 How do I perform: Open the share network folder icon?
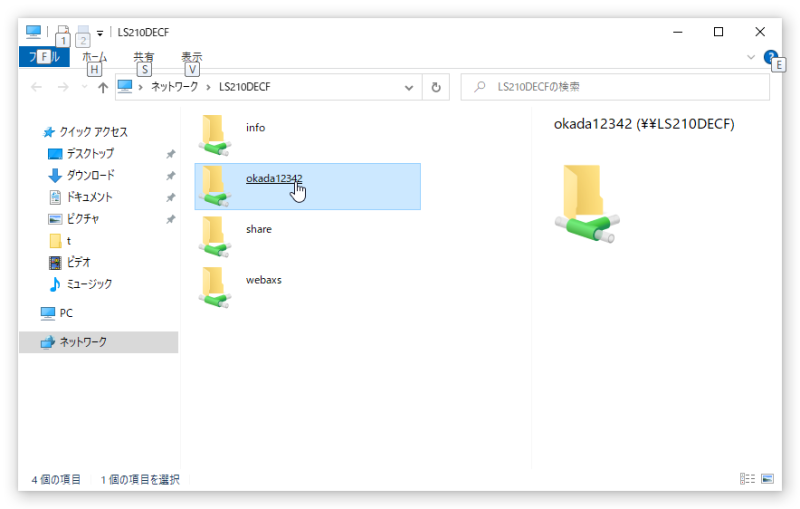coord(215,237)
